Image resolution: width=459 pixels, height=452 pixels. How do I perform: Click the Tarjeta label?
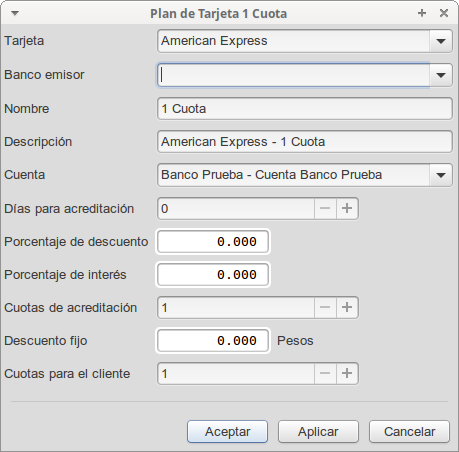coord(24,41)
